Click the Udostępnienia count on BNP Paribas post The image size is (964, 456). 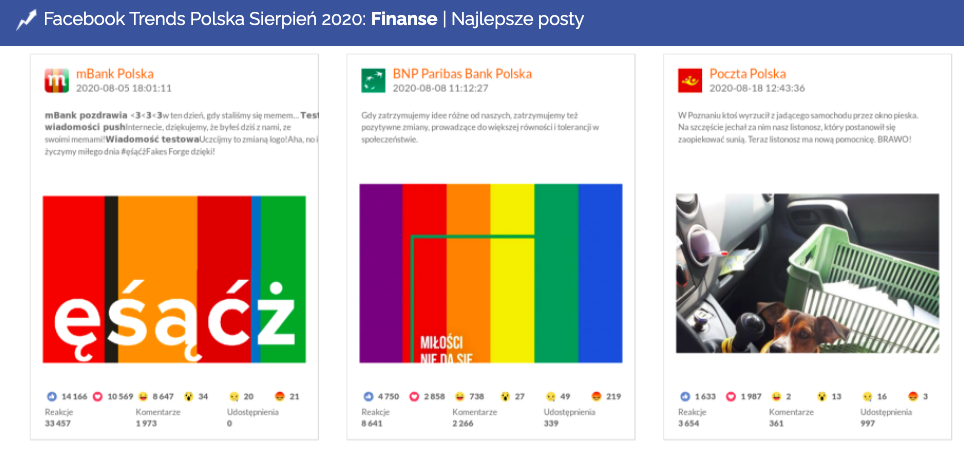tap(553, 424)
